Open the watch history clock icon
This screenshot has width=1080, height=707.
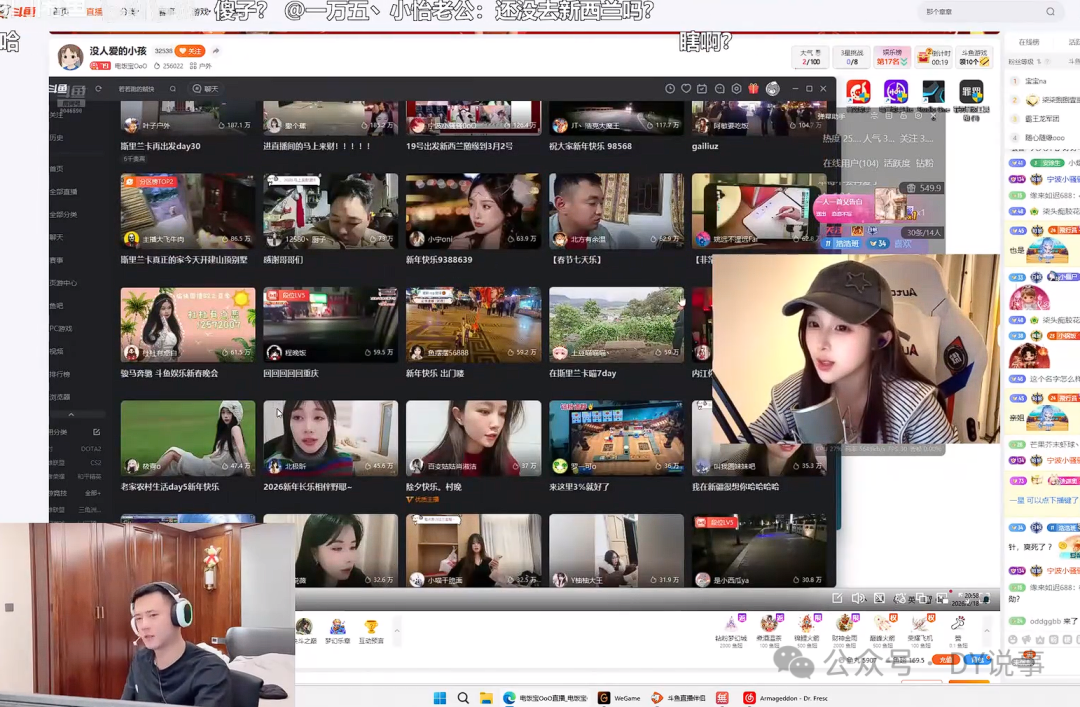click(x=669, y=89)
